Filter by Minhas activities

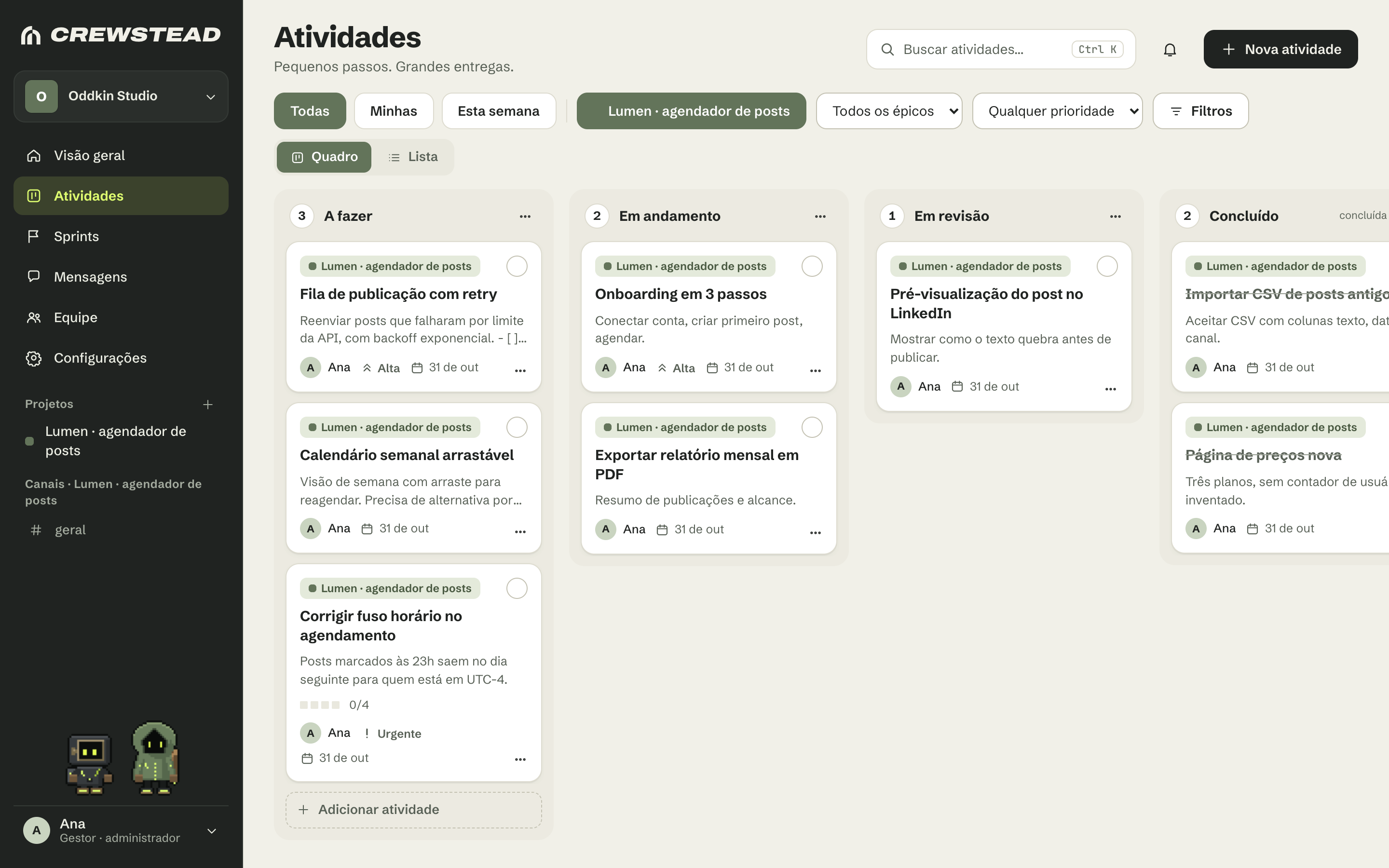(x=393, y=111)
